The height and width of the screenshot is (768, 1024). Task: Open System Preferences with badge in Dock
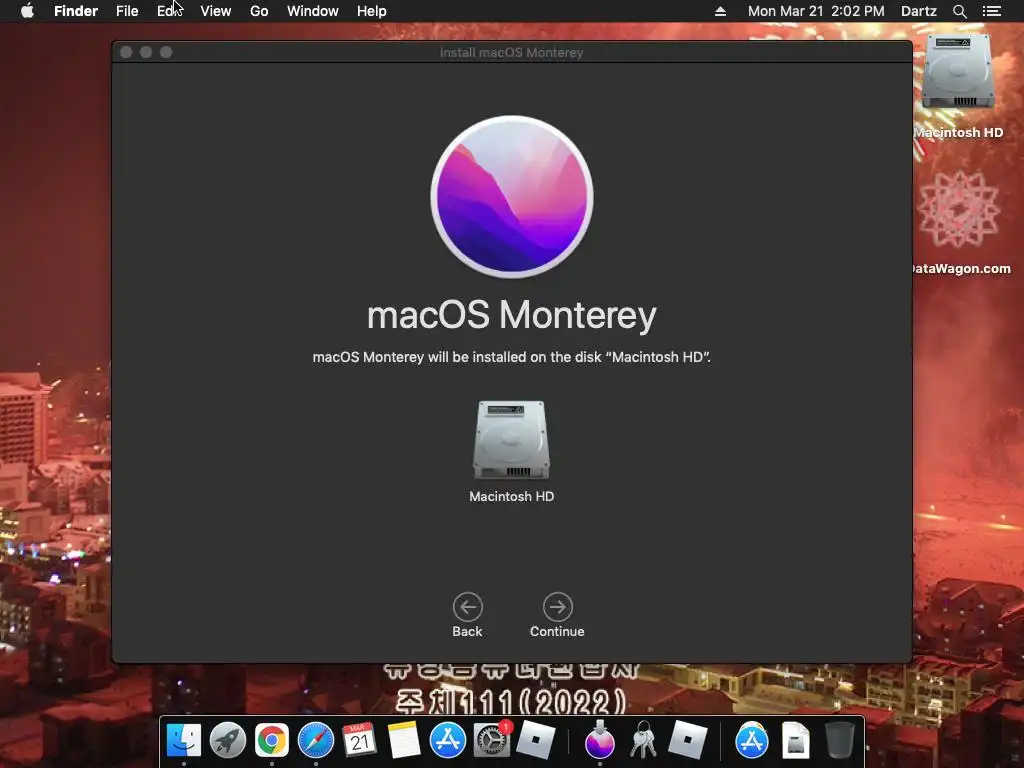coord(491,740)
